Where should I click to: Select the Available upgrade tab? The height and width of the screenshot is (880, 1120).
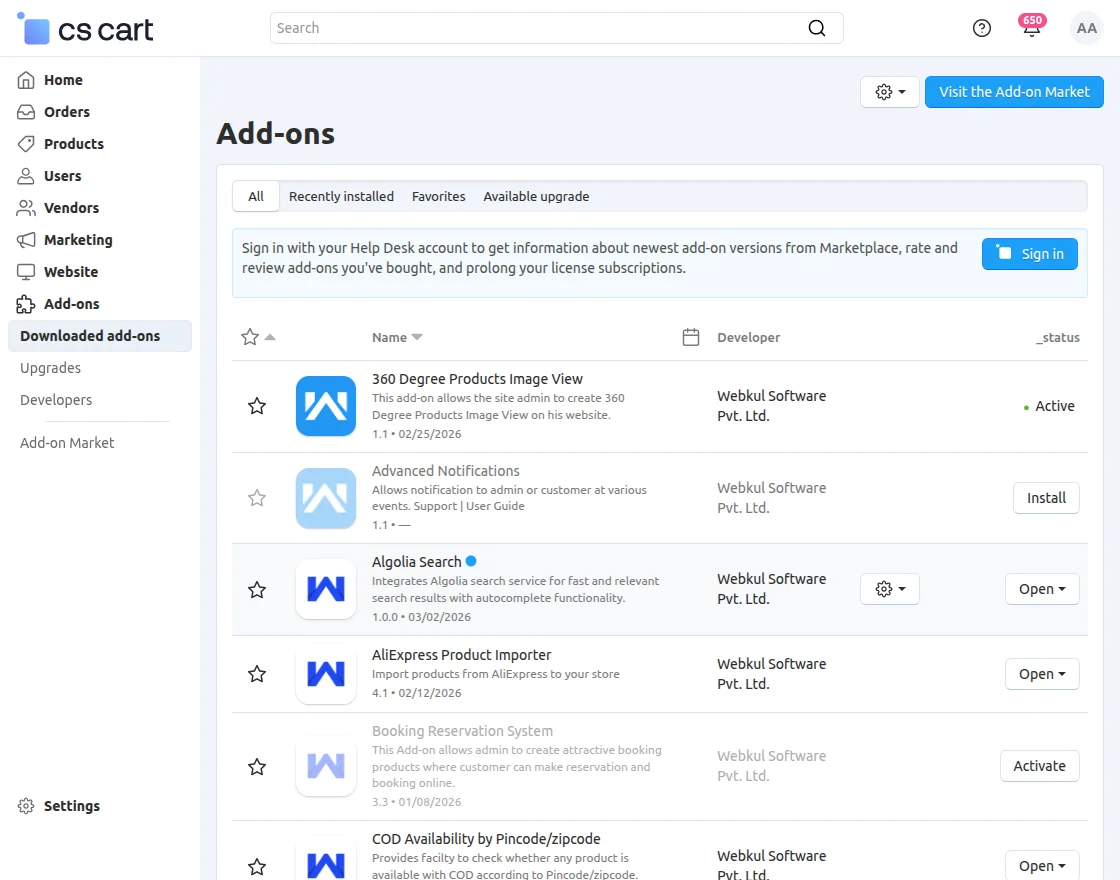[536, 196]
